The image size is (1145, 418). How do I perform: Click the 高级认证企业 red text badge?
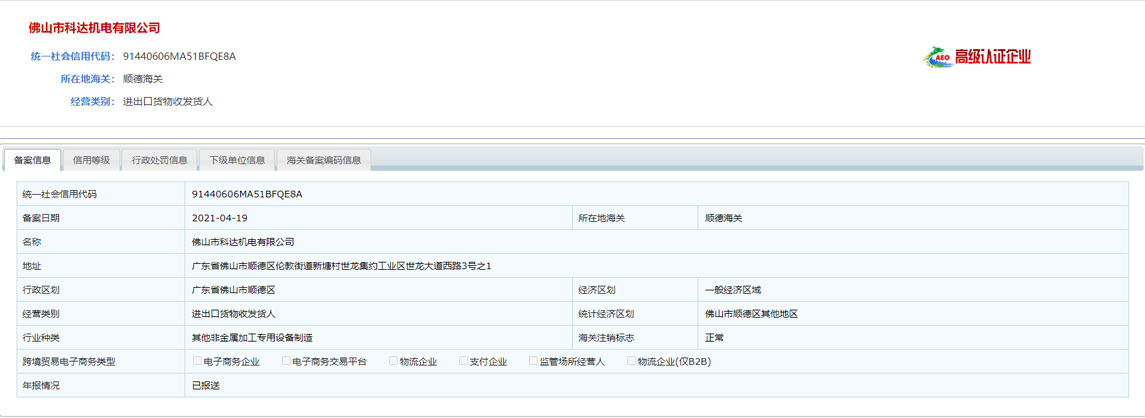click(992, 57)
